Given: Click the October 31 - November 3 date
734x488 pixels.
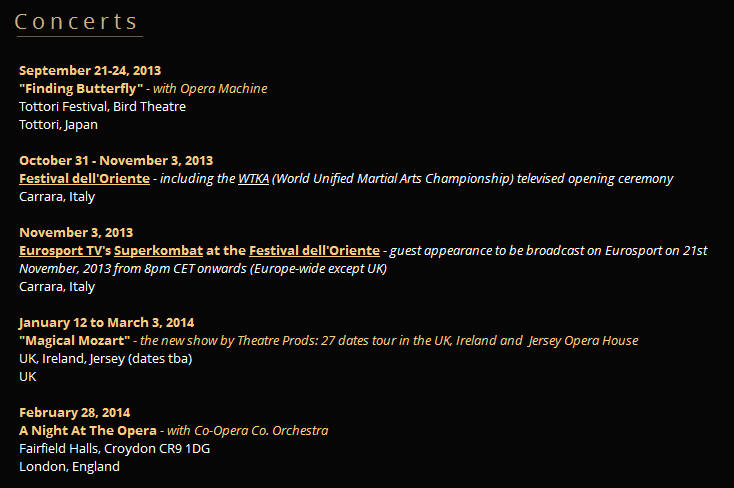Looking at the screenshot, I should (x=116, y=161).
